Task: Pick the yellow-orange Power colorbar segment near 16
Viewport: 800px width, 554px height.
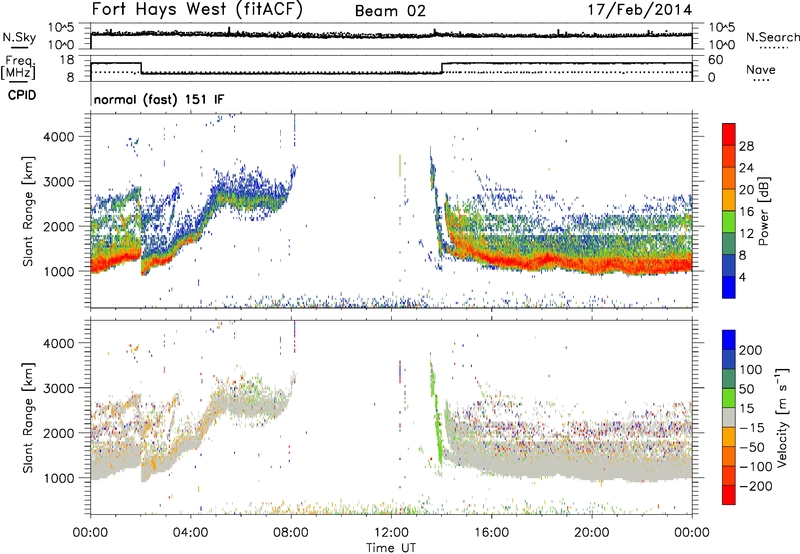Action: pyautogui.click(x=729, y=199)
